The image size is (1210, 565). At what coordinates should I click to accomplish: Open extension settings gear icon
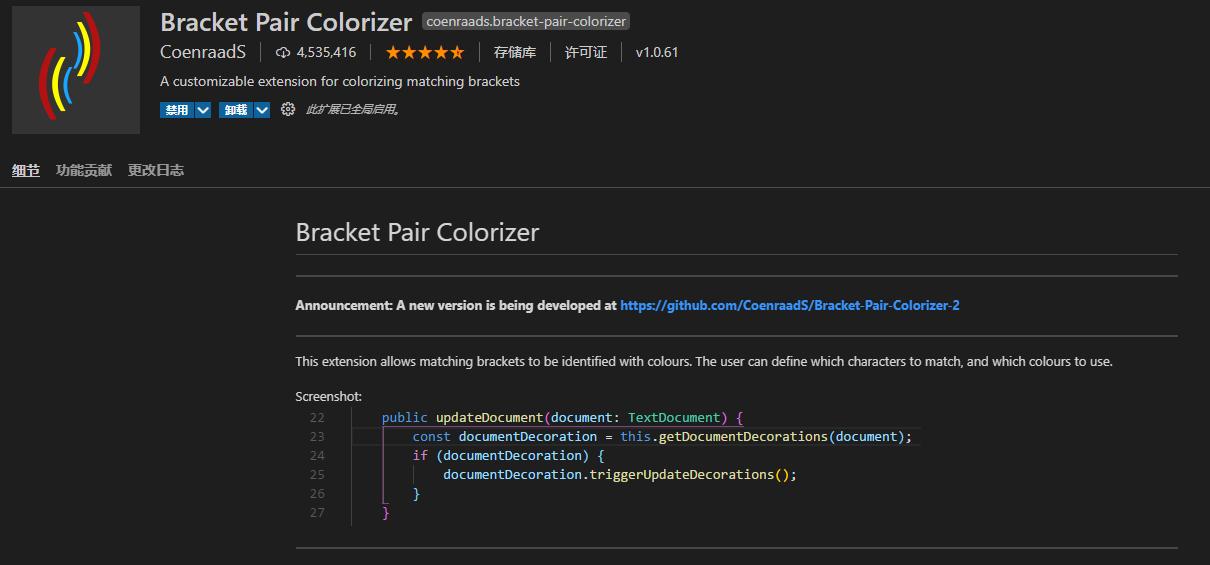point(288,109)
